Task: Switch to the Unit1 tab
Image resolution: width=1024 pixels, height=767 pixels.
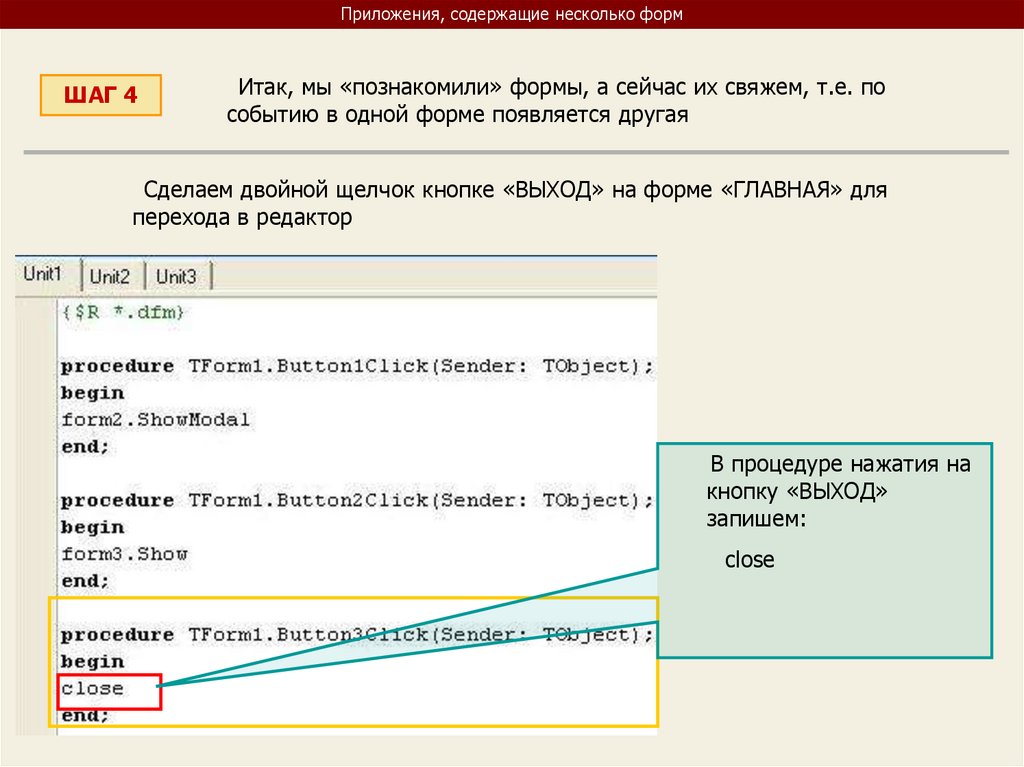Action: (x=43, y=273)
